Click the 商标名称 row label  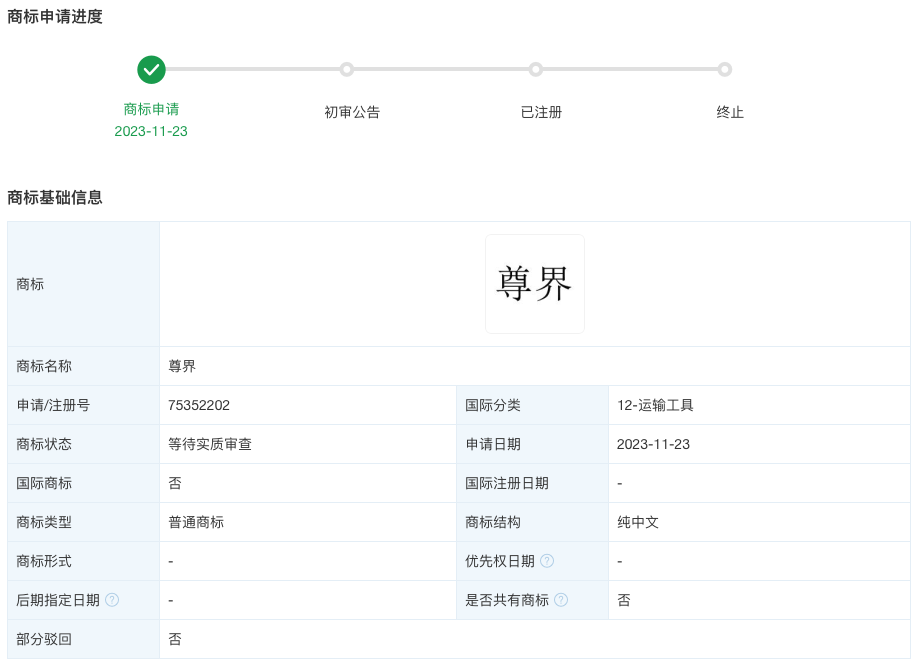tap(44, 366)
